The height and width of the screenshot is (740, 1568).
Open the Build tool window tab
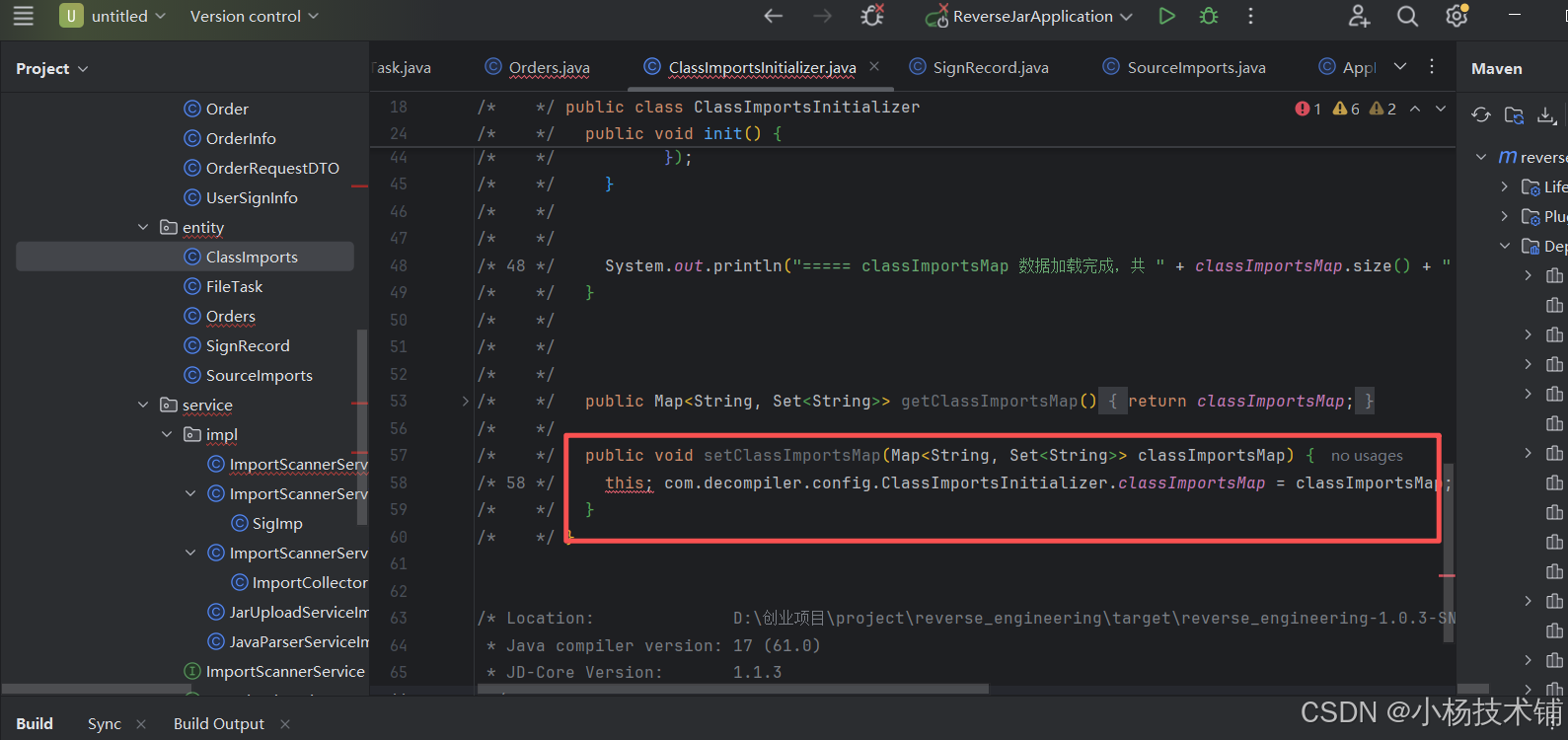[x=35, y=724]
